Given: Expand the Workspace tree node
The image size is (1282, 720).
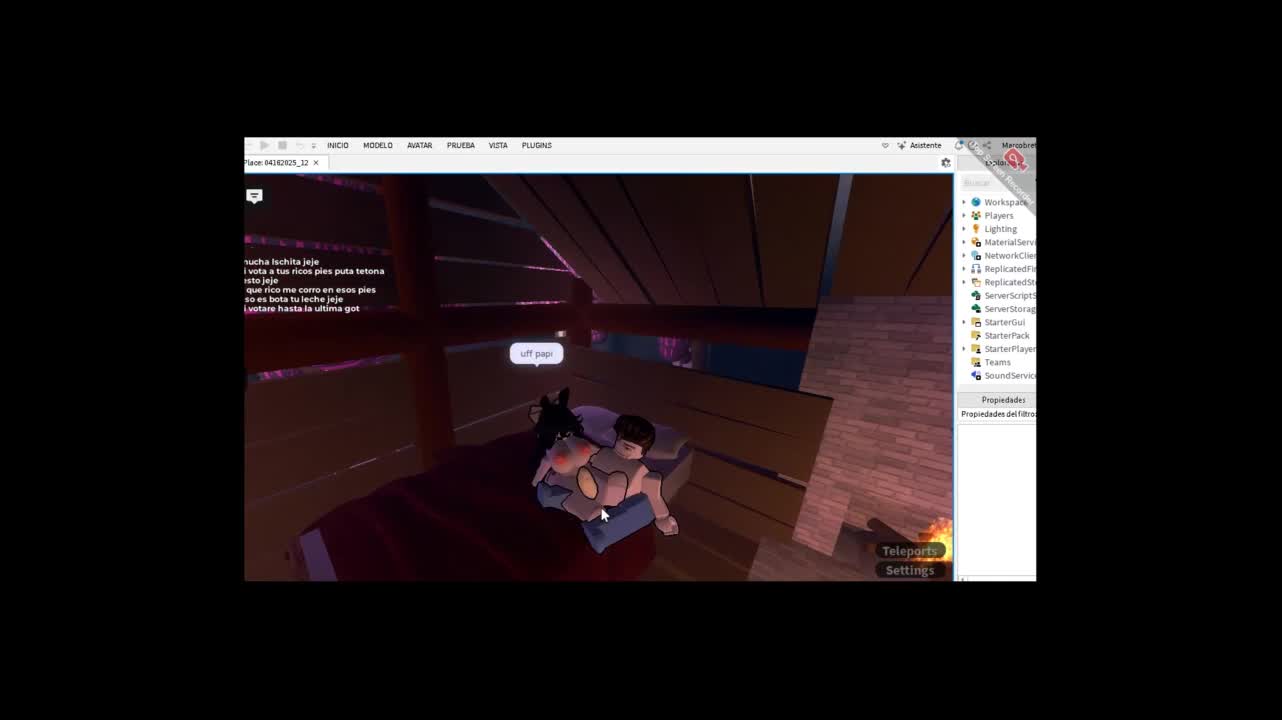Looking at the screenshot, I should [964, 202].
